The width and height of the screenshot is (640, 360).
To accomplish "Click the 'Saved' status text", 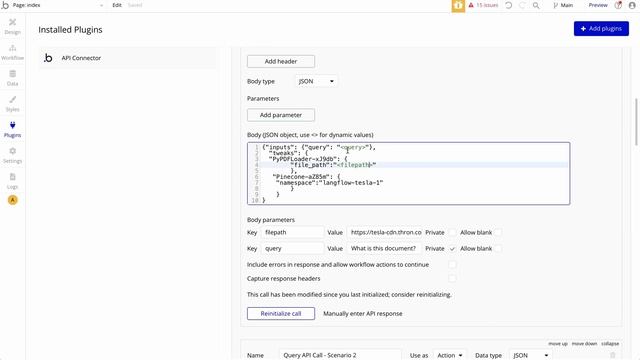I will click(x=135, y=5).
